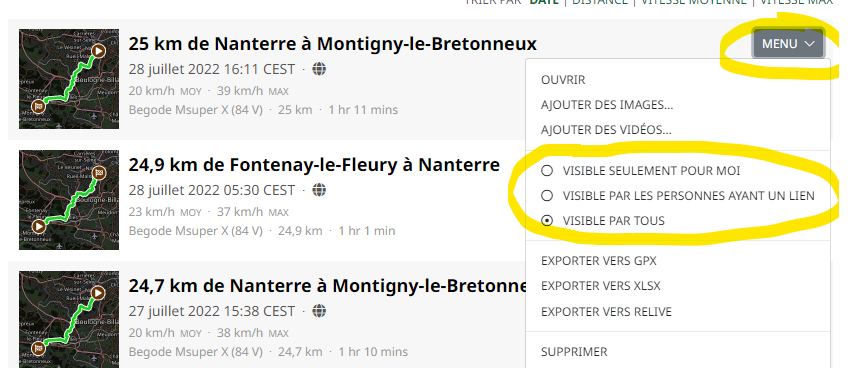
Task: Click globe icon beside 28 juillet 05:30
Action: coord(320,190)
